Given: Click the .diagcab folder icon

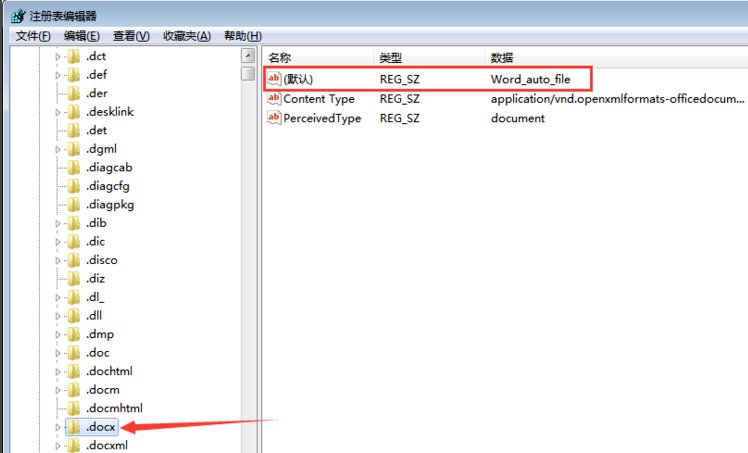Looking at the screenshot, I should coord(73,168).
